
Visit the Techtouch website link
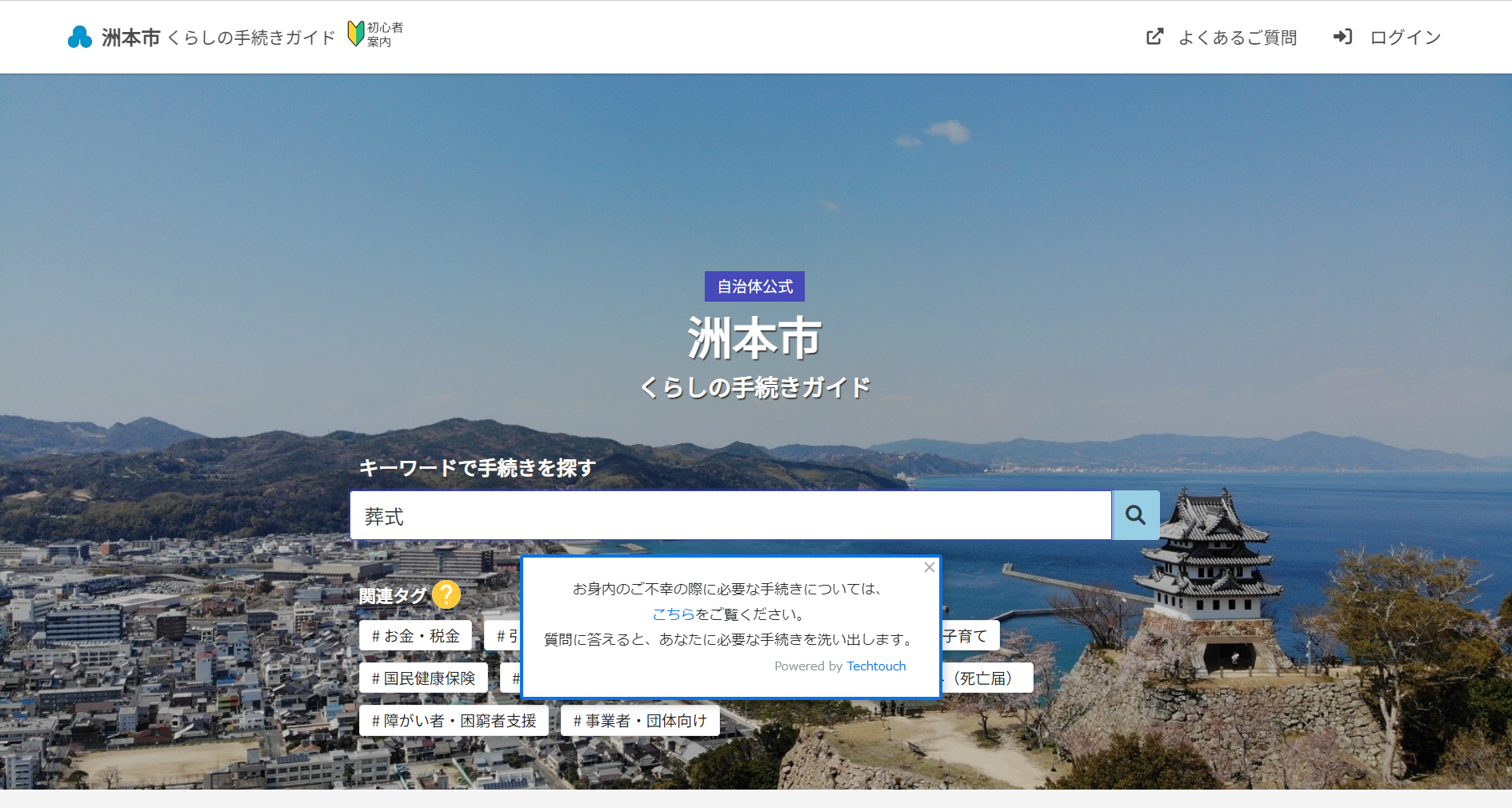click(x=875, y=666)
